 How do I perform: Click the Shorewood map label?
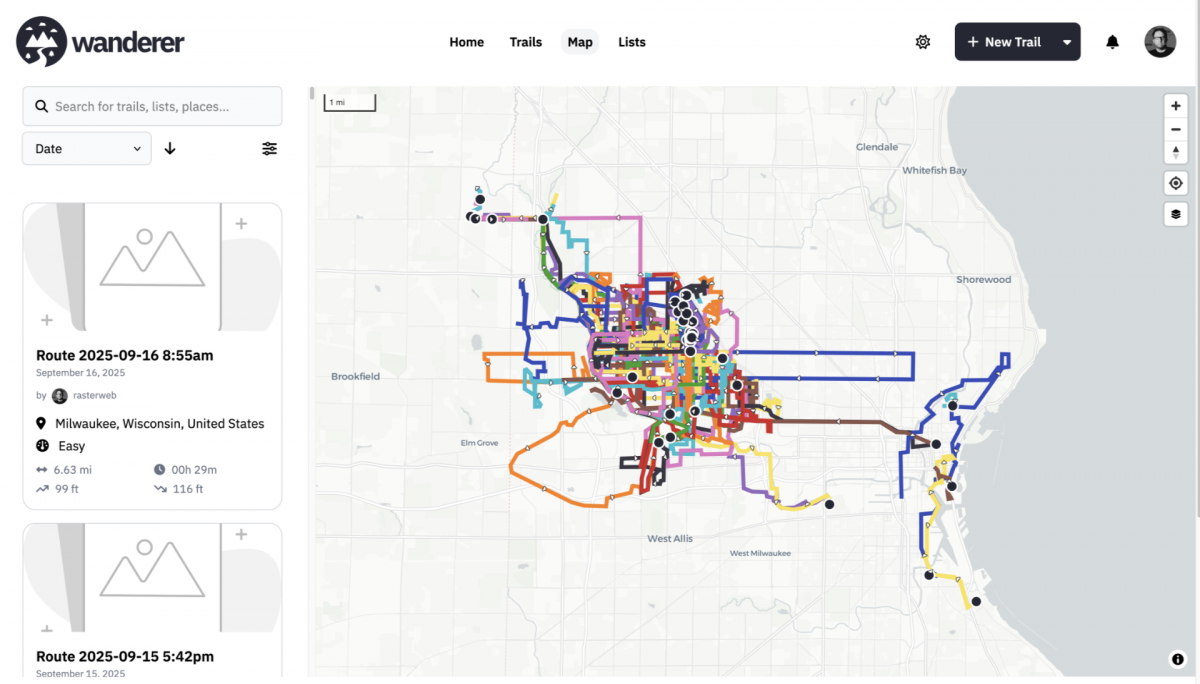click(x=984, y=280)
